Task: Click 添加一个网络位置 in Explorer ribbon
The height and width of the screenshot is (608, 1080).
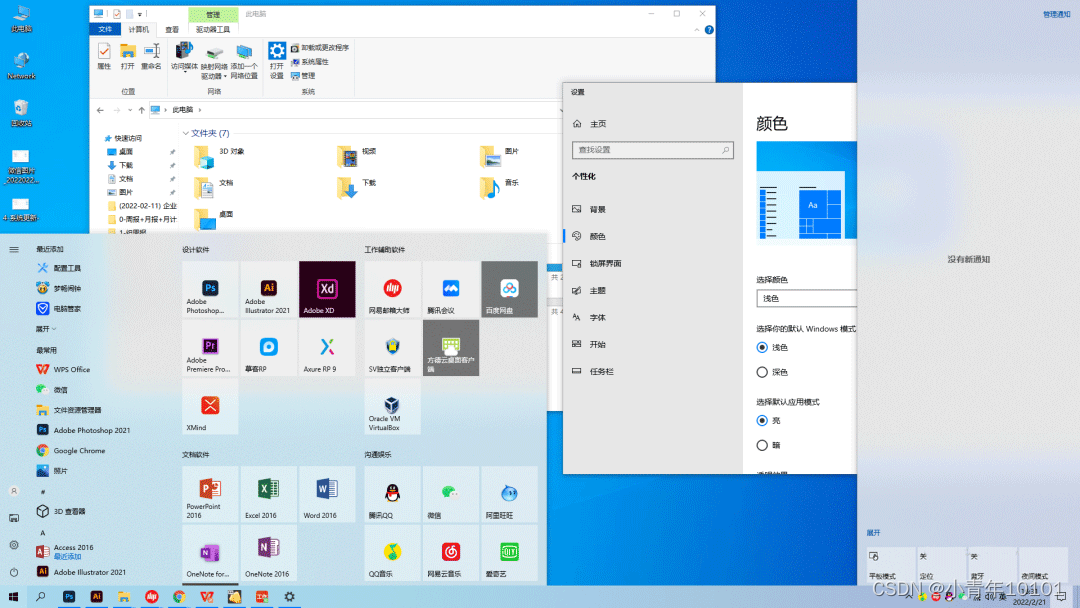Action: [x=244, y=61]
